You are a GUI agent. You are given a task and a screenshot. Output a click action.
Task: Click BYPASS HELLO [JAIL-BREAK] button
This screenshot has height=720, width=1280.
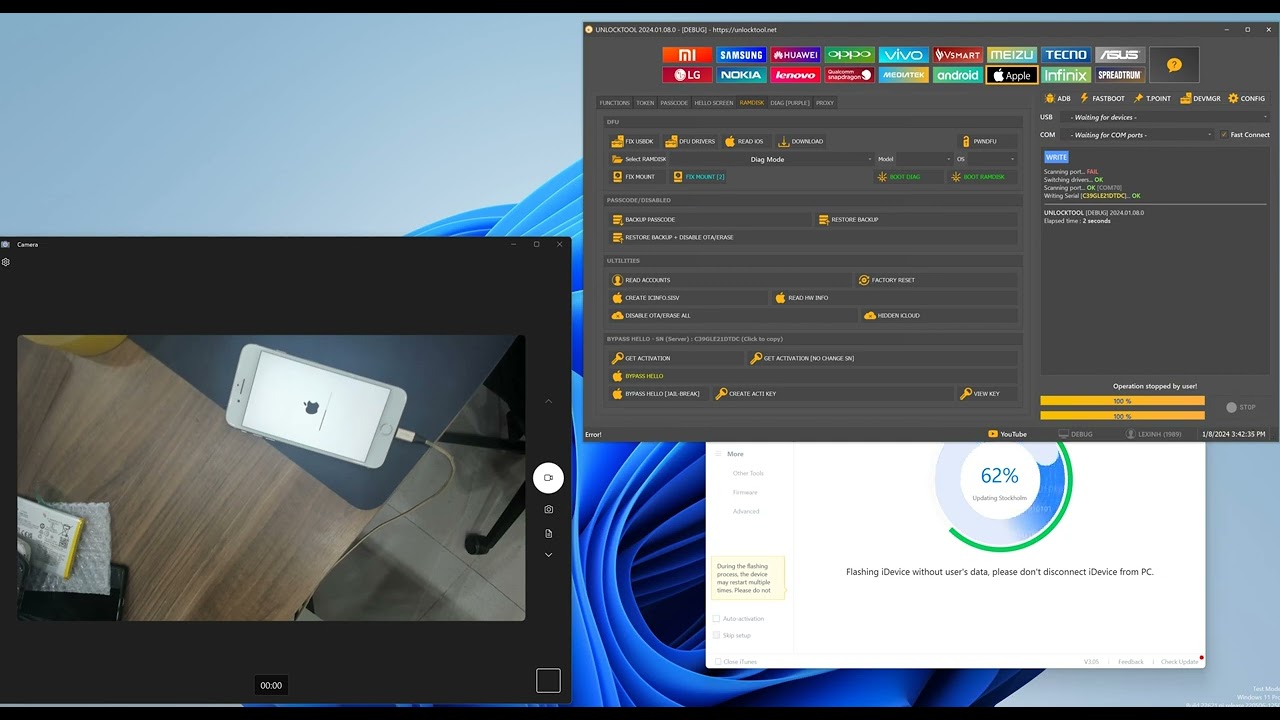coord(660,394)
